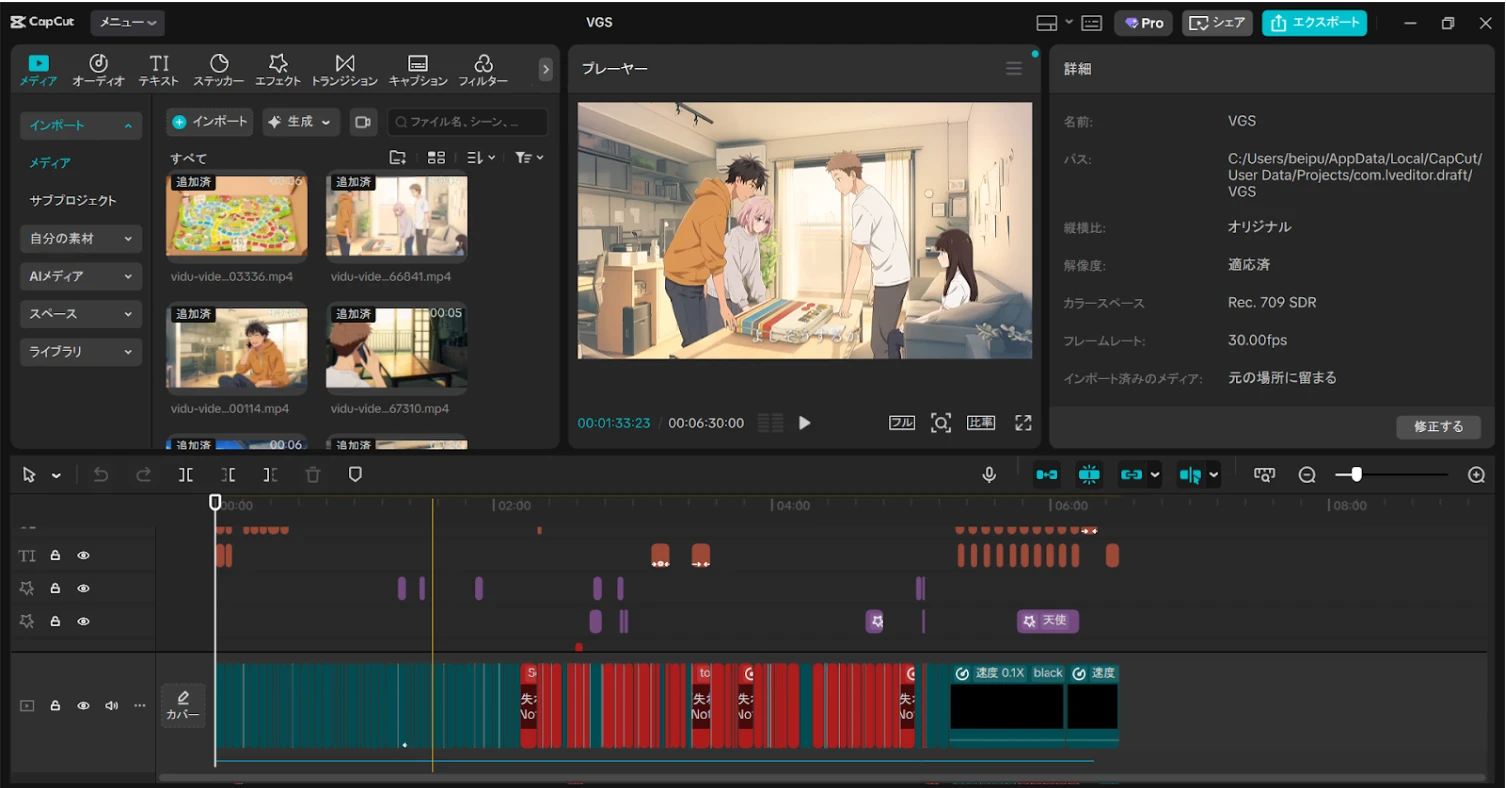Click the keyboard shortcuts icon

(1091, 23)
